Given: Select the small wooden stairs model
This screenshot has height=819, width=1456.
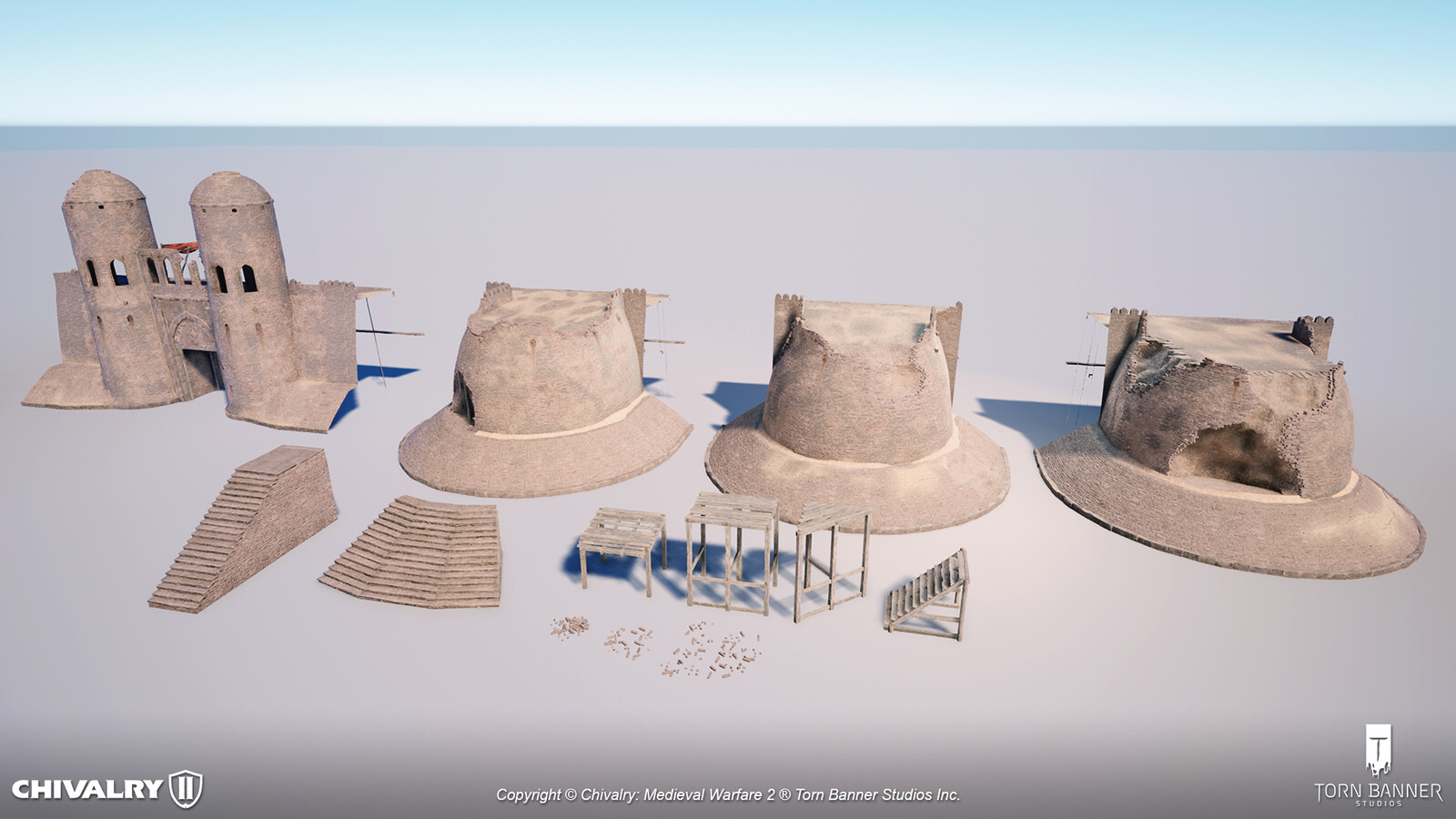Looking at the screenshot, I should (x=927, y=592).
